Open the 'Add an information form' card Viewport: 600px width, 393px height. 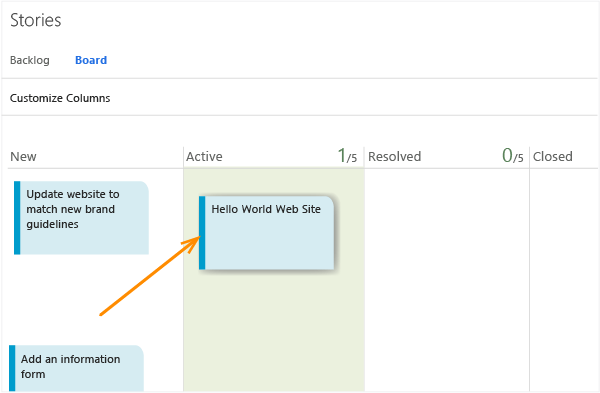point(76,368)
